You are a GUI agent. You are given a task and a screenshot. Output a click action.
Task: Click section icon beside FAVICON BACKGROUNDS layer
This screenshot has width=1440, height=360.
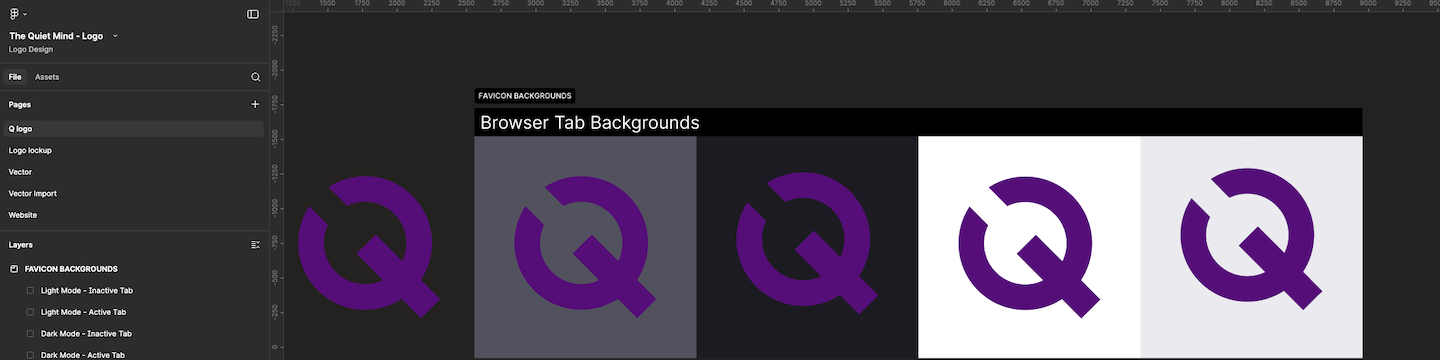coord(14,269)
